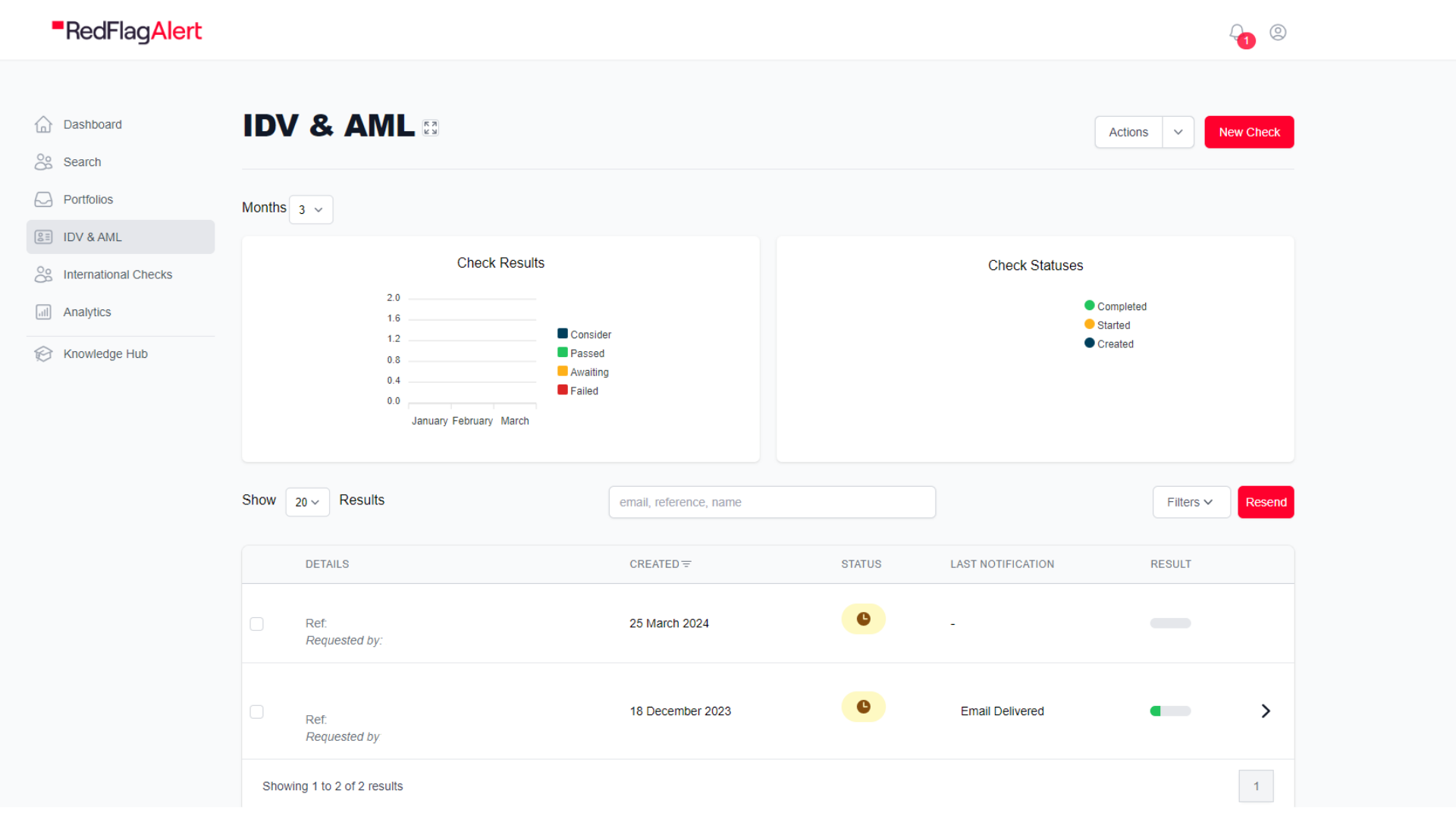This screenshot has height=819, width=1456.
Task: Open the 18 December 2023 row arrow
Action: tap(1266, 711)
